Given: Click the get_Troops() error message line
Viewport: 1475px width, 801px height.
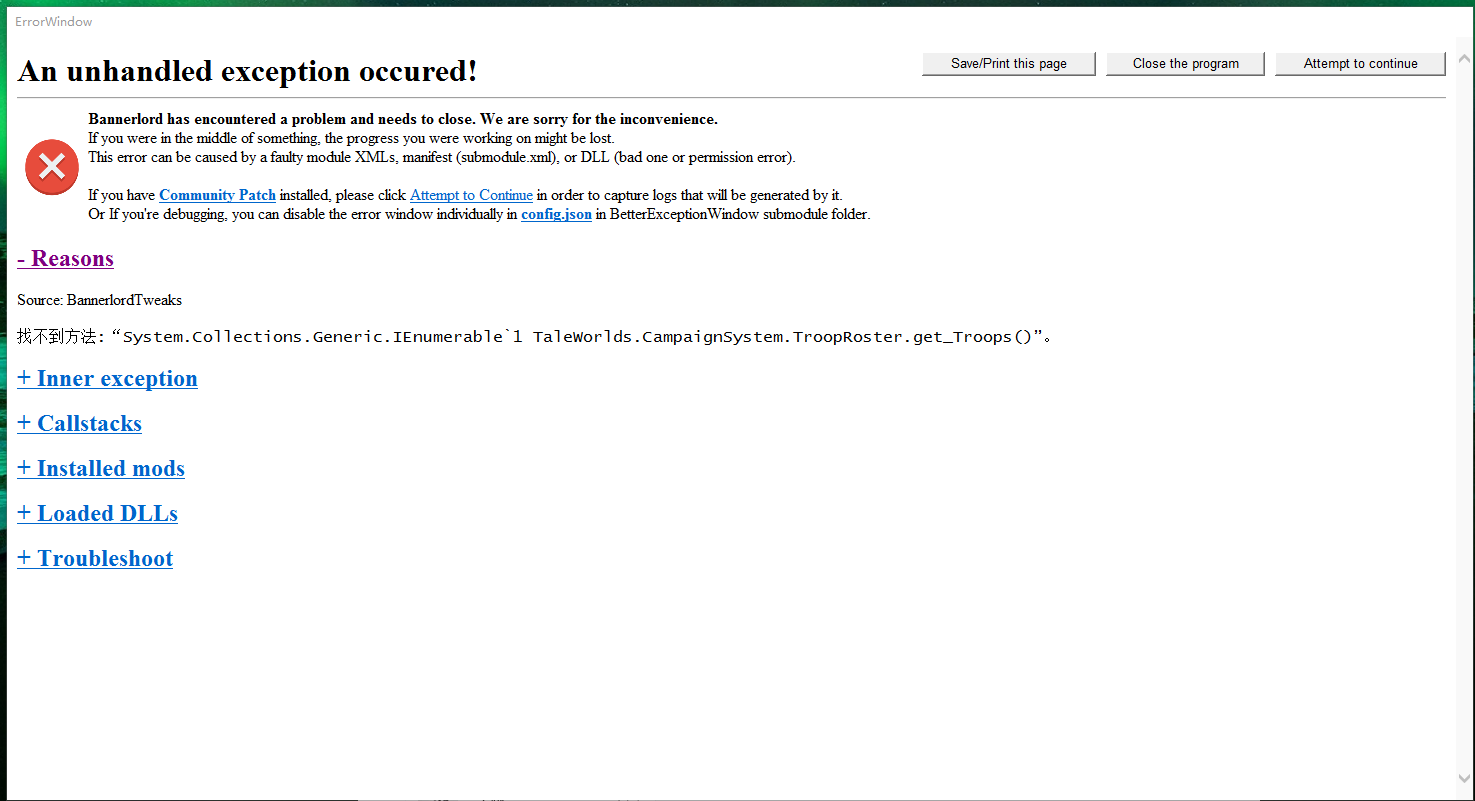Looking at the screenshot, I should tap(534, 337).
